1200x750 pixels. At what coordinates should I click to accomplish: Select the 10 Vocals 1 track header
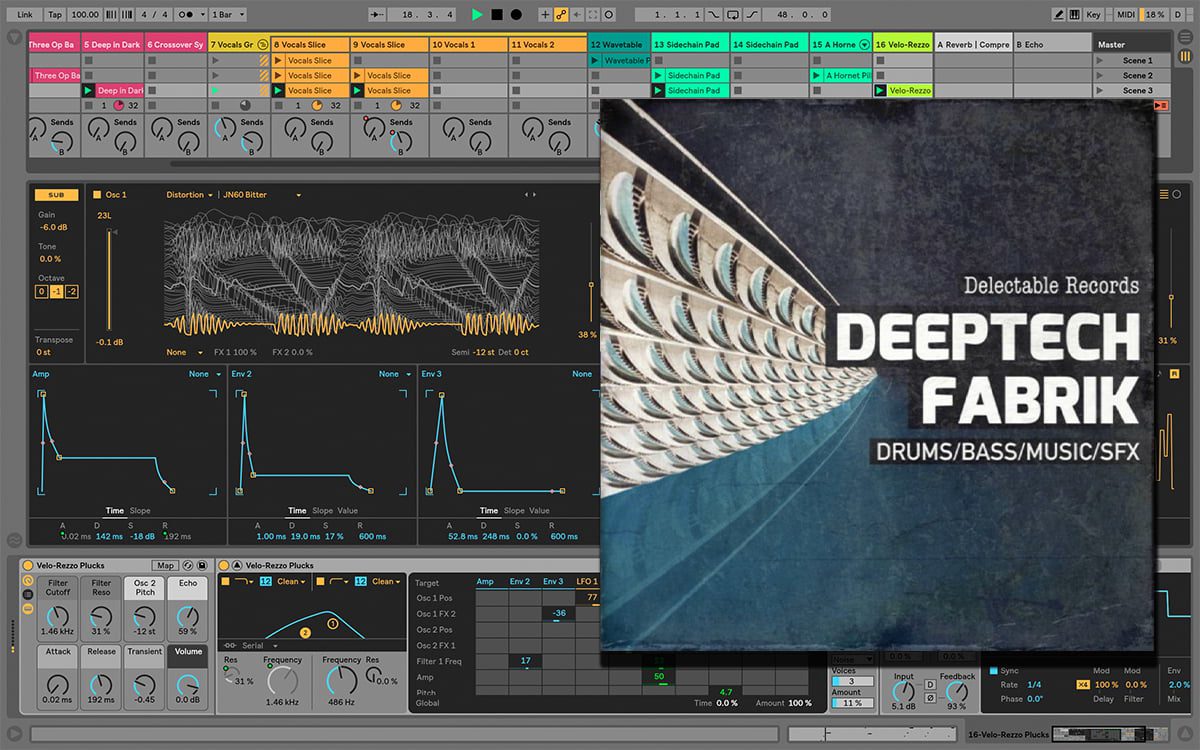(469, 45)
